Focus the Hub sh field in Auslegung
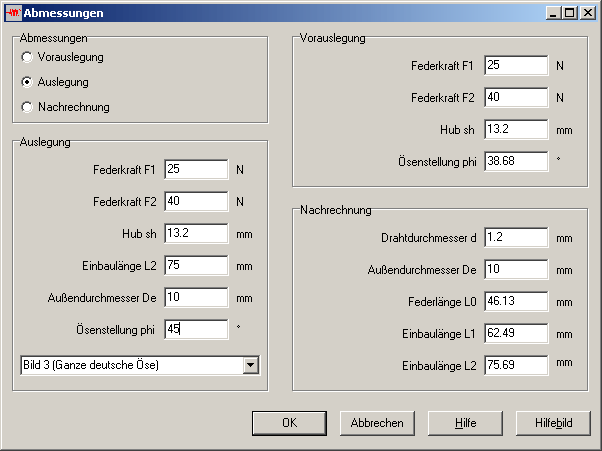This screenshot has height=451, width=602. (x=196, y=234)
